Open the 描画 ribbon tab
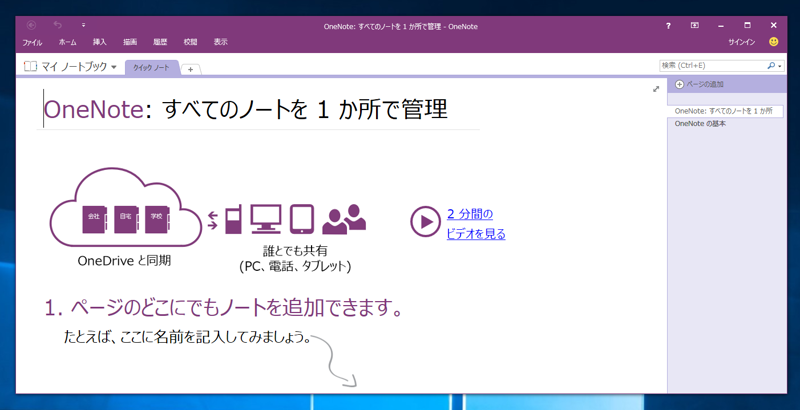The height and width of the screenshot is (410, 800). tap(130, 42)
